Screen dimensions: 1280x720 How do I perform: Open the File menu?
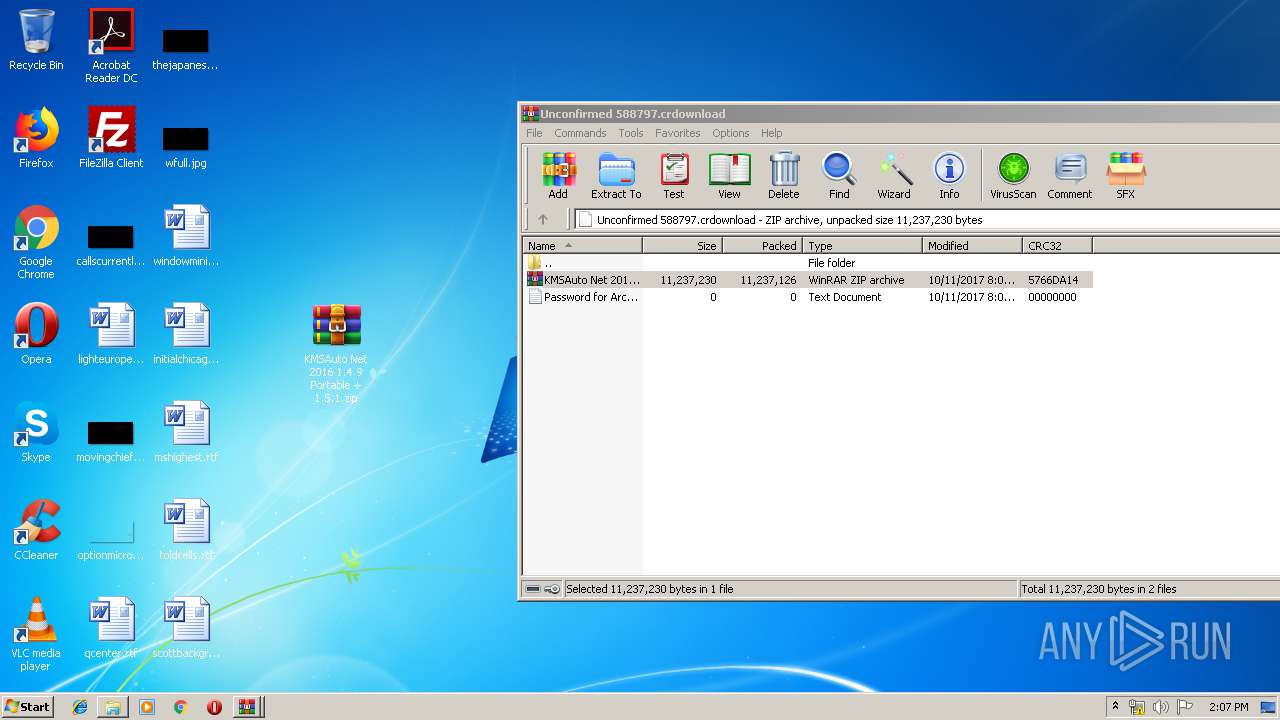click(534, 133)
